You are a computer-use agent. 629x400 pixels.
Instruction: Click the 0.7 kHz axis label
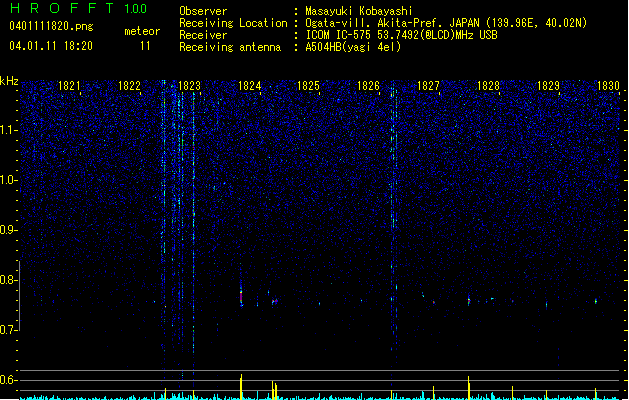pyautogui.click(x=8, y=330)
